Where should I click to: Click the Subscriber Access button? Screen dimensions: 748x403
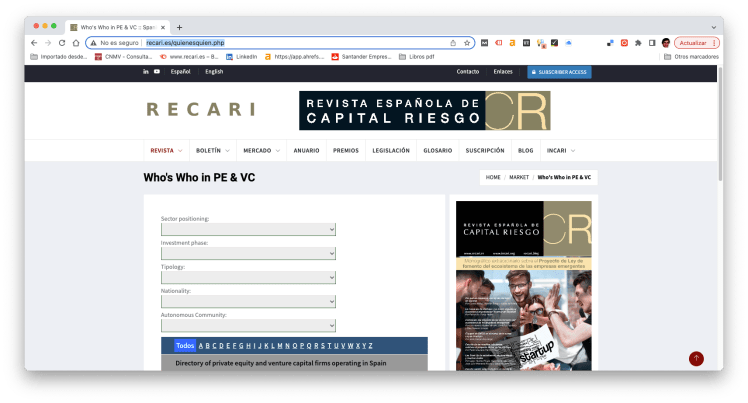[x=559, y=72]
